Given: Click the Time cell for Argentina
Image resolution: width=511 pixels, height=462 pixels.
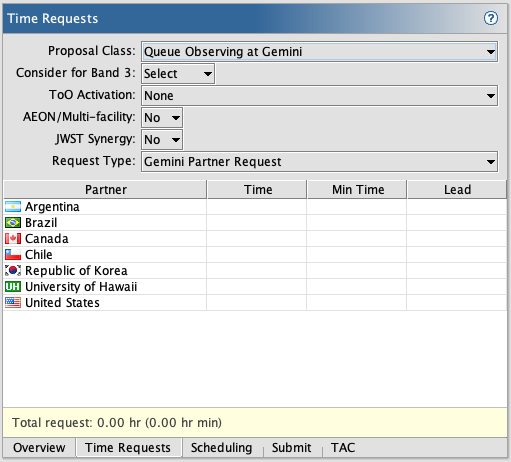Looking at the screenshot, I should [x=257, y=207].
